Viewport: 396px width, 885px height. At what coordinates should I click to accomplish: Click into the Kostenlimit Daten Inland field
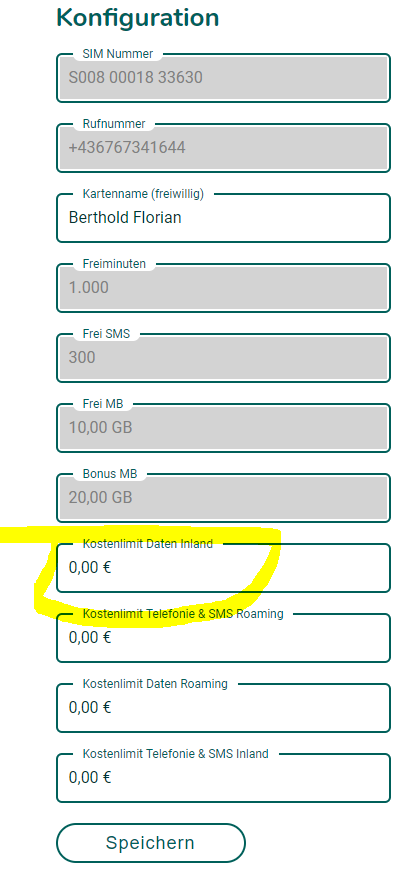(223, 568)
